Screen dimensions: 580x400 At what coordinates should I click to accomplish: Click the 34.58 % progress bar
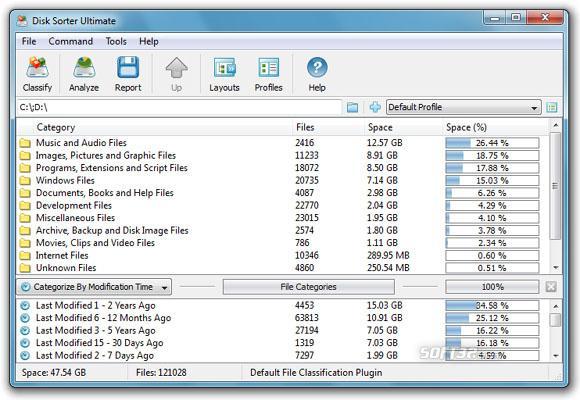pos(492,306)
